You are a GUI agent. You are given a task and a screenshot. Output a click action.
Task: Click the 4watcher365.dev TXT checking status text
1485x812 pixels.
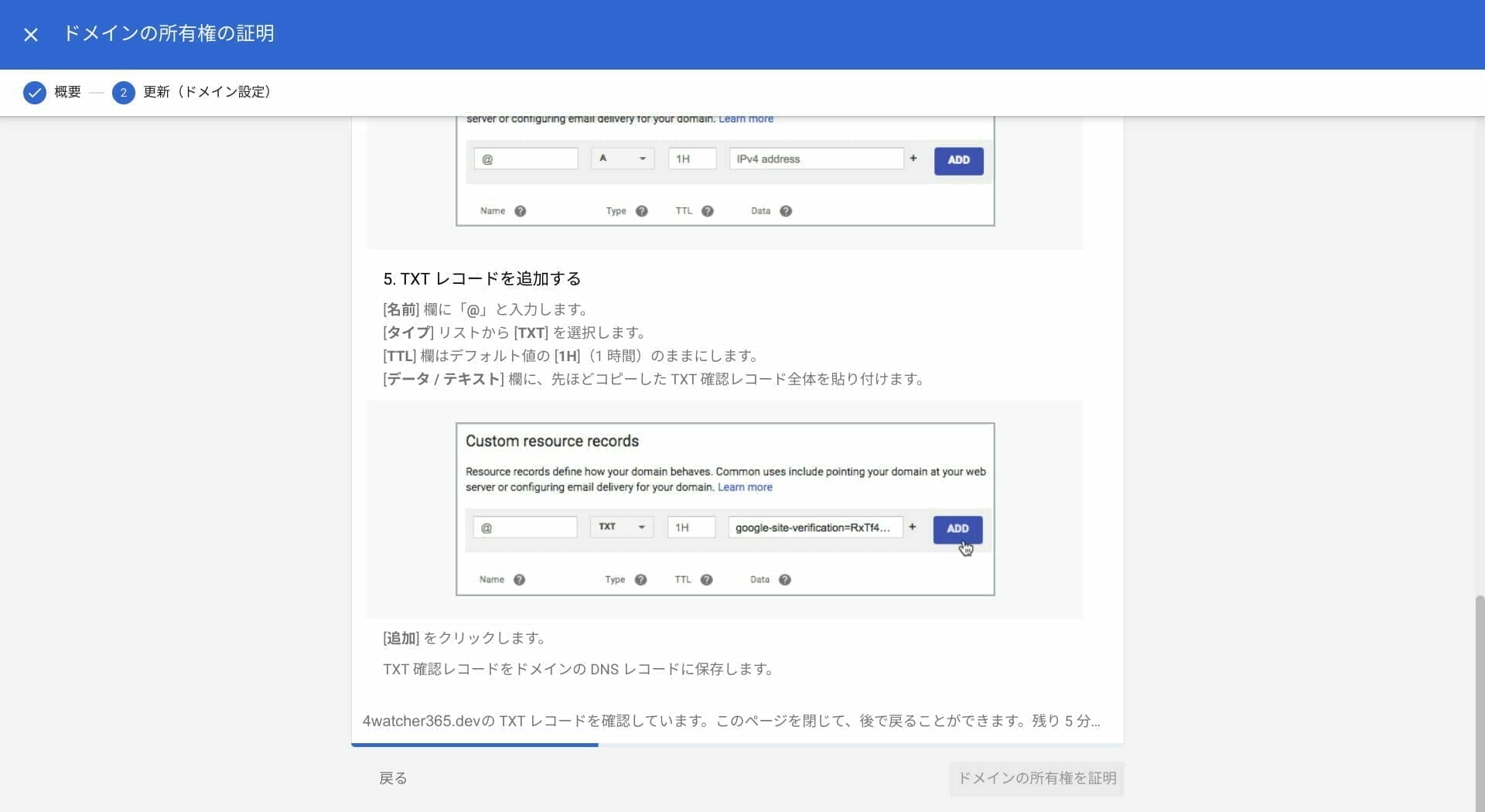pyautogui.click(x=731, y=721)
